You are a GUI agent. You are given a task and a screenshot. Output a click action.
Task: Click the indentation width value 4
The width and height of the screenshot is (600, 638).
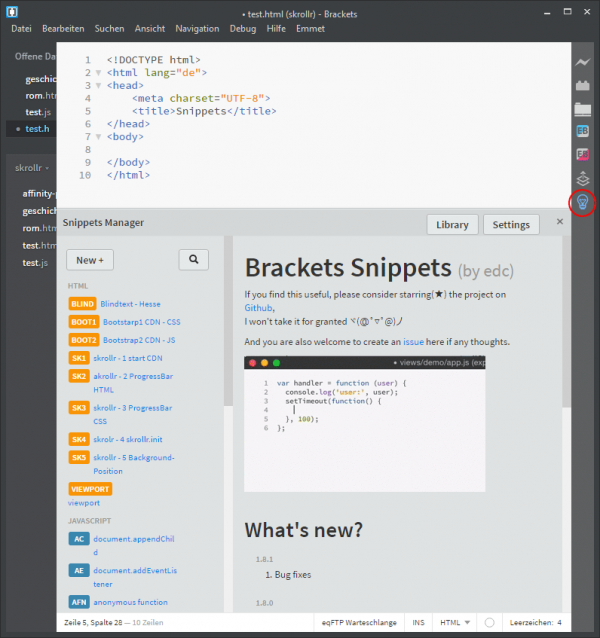559,623
